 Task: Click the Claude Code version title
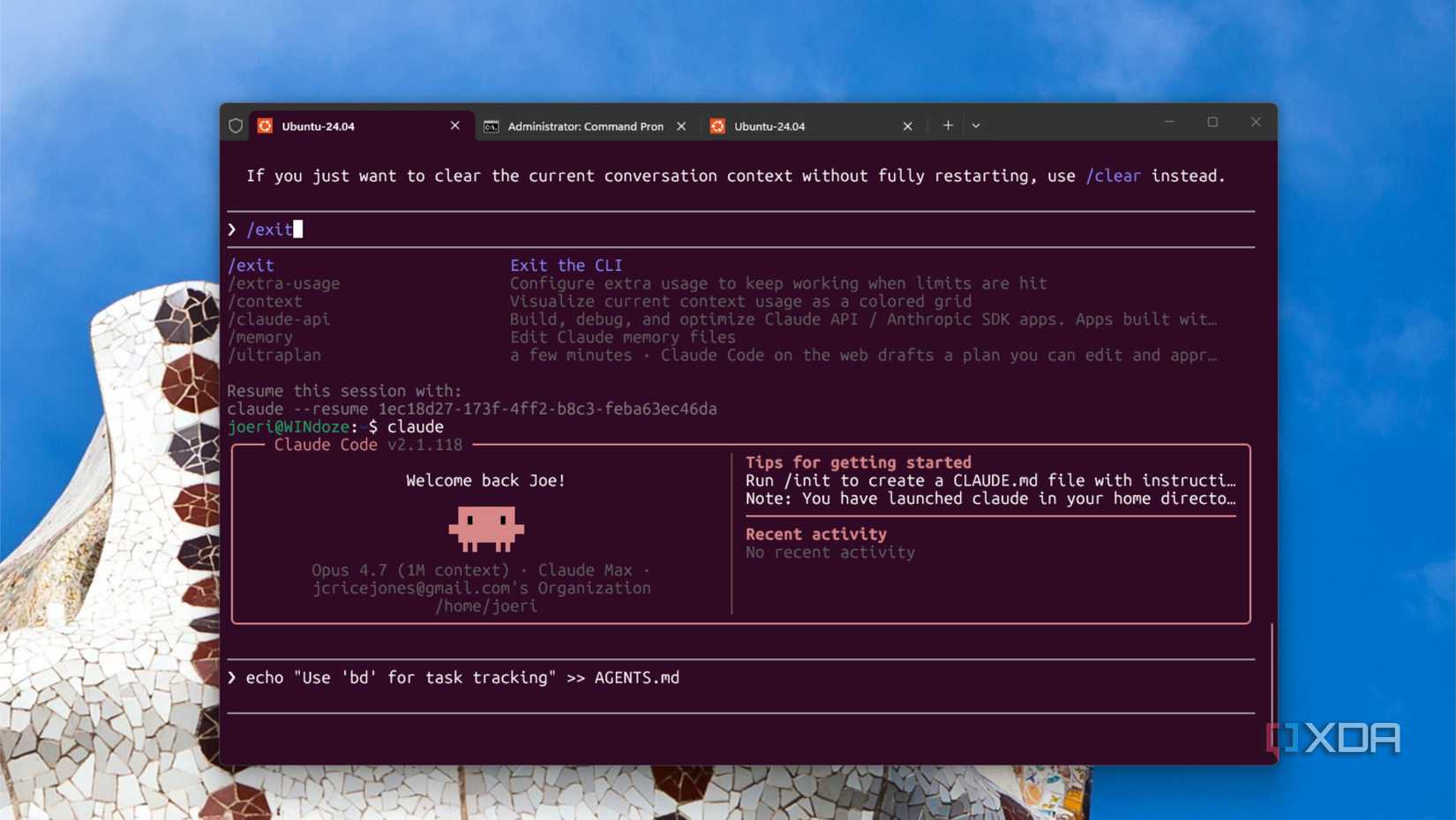click(368, 445)
